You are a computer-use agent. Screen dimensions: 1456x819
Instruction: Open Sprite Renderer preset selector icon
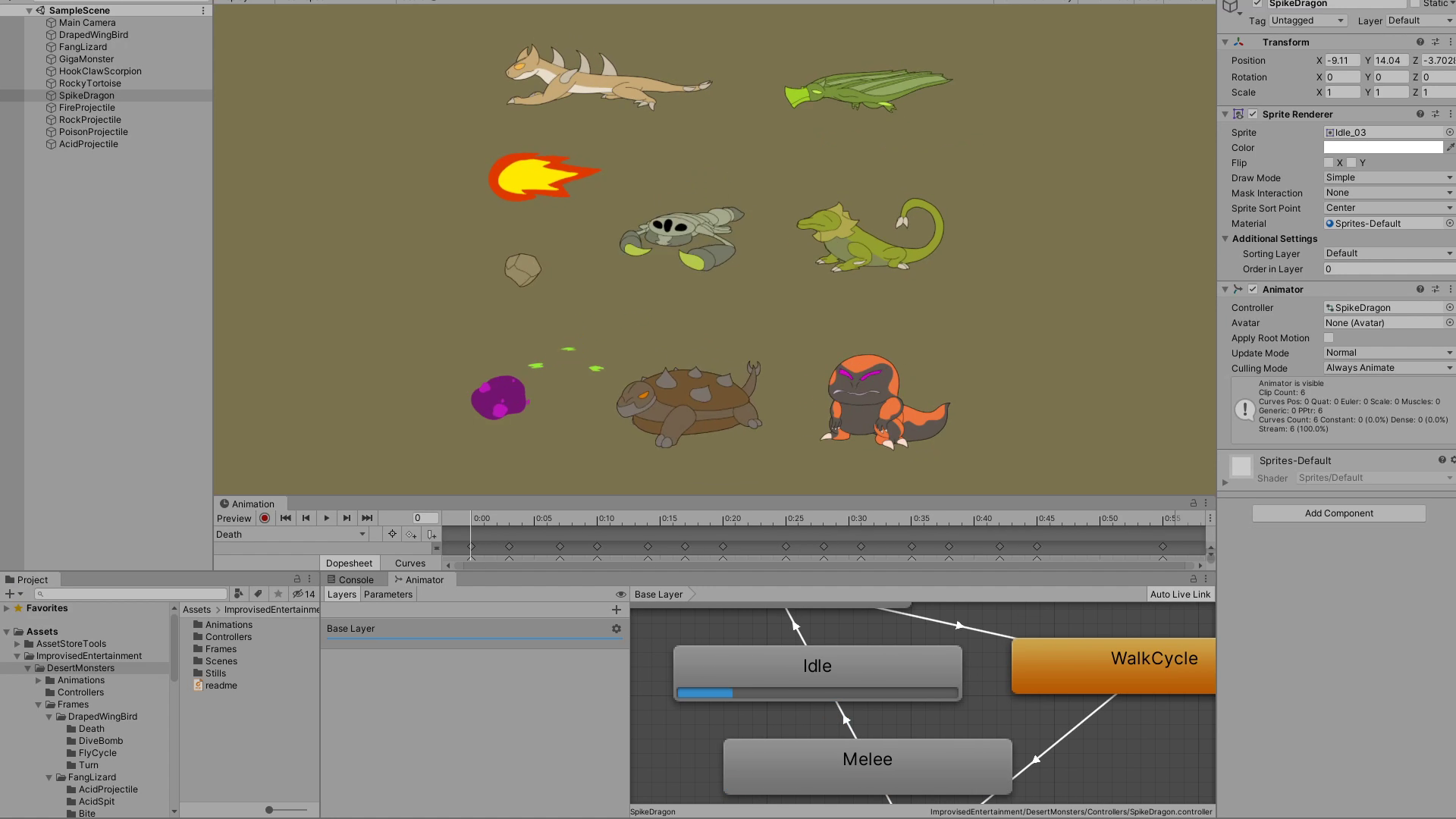click(x=1436, y=115)
